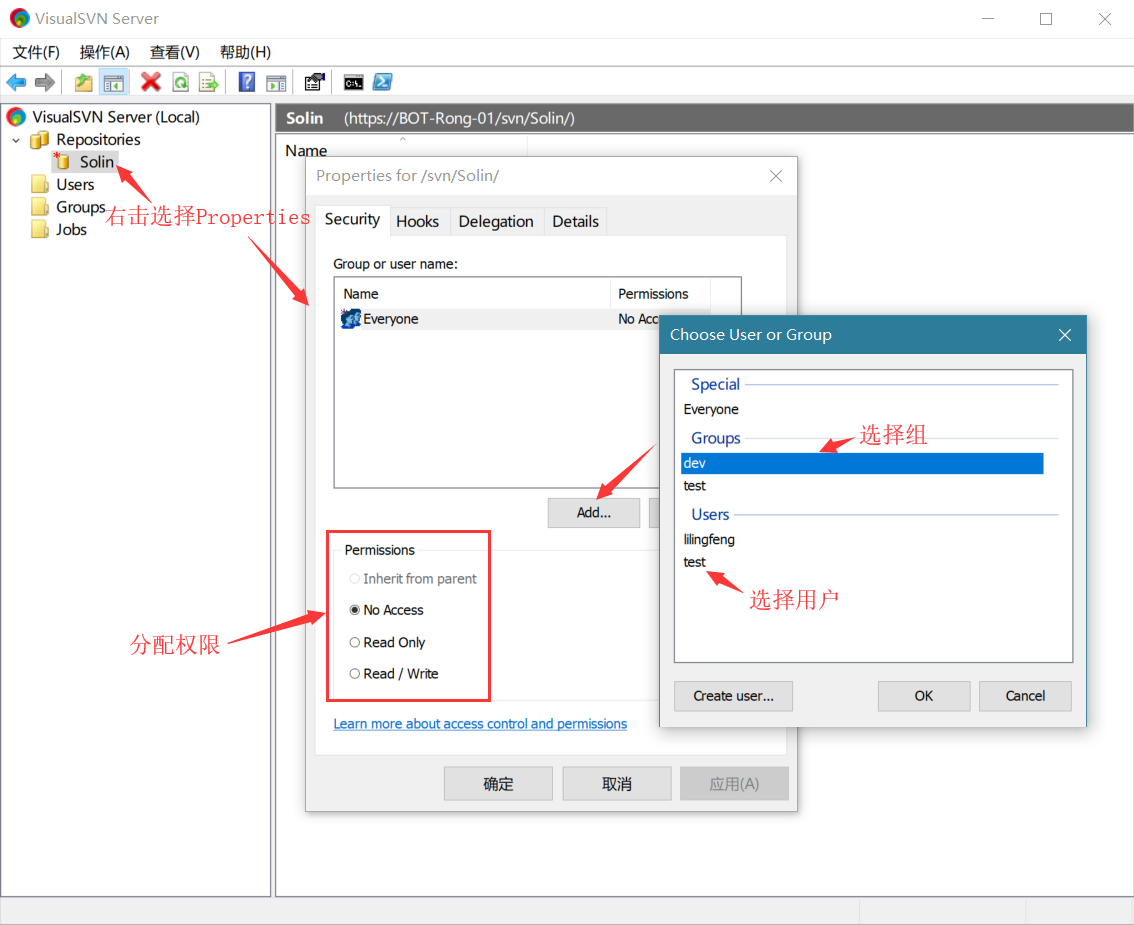
Task: Click the Back arrow toolbar icon
Action: coord(16,82)
